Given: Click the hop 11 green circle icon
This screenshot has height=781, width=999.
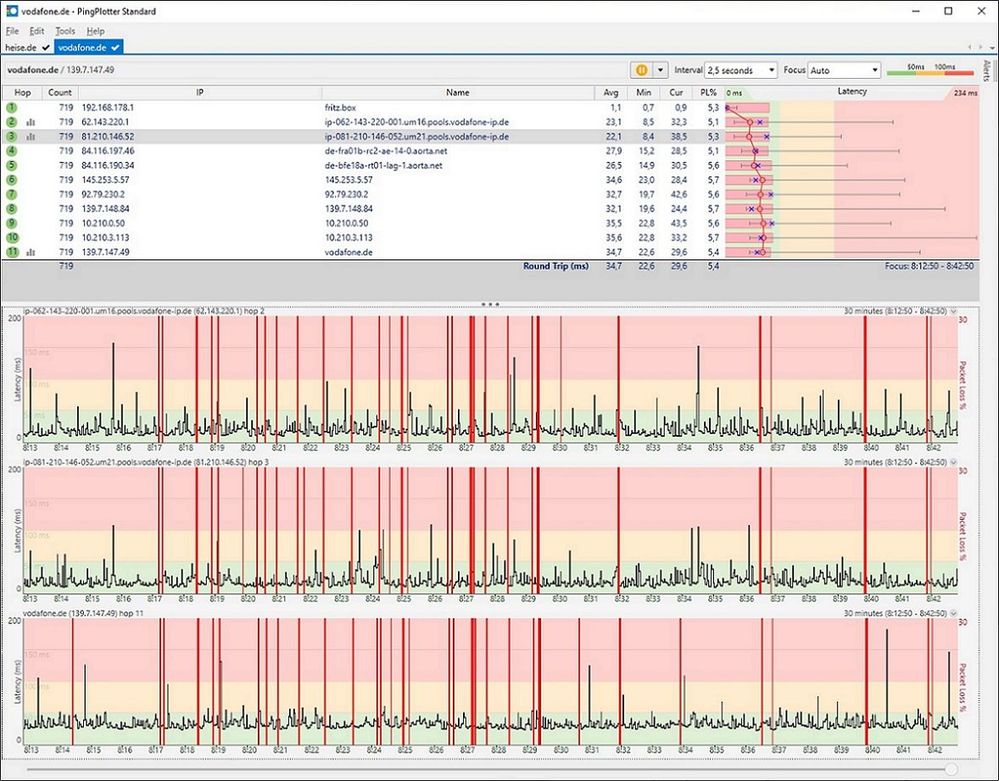Looking at the screenshot, I should tap(12, 252).
